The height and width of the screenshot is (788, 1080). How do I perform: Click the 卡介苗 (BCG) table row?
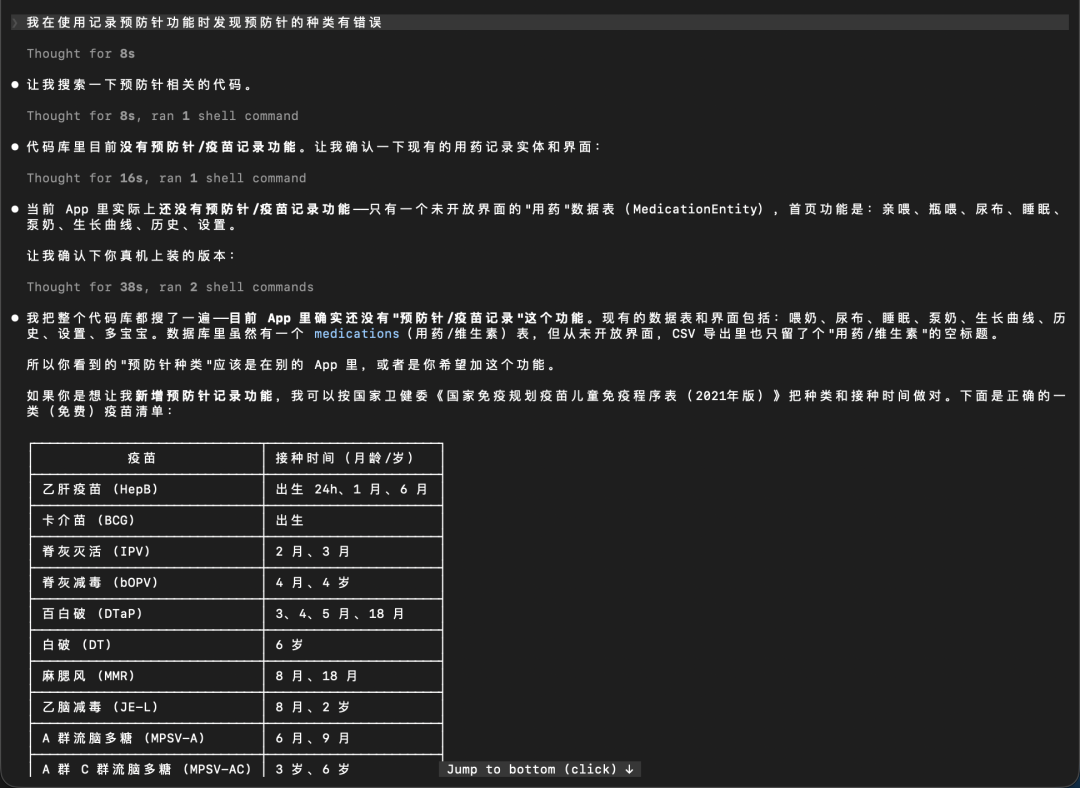click(x=236, y=520)
